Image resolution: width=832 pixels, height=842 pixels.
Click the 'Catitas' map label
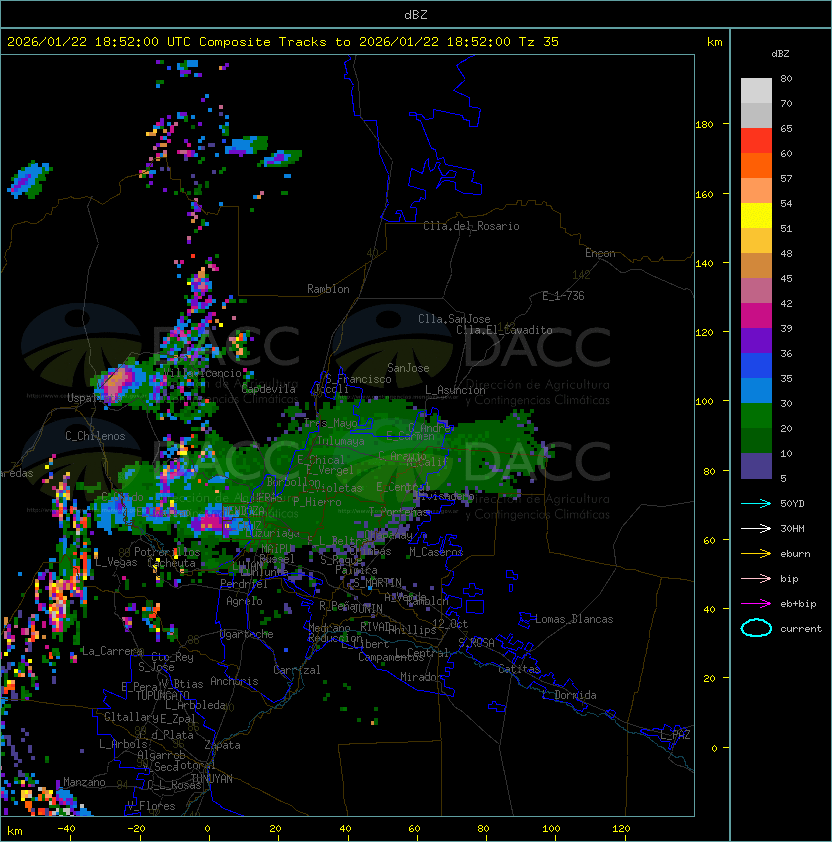(519, 669)
